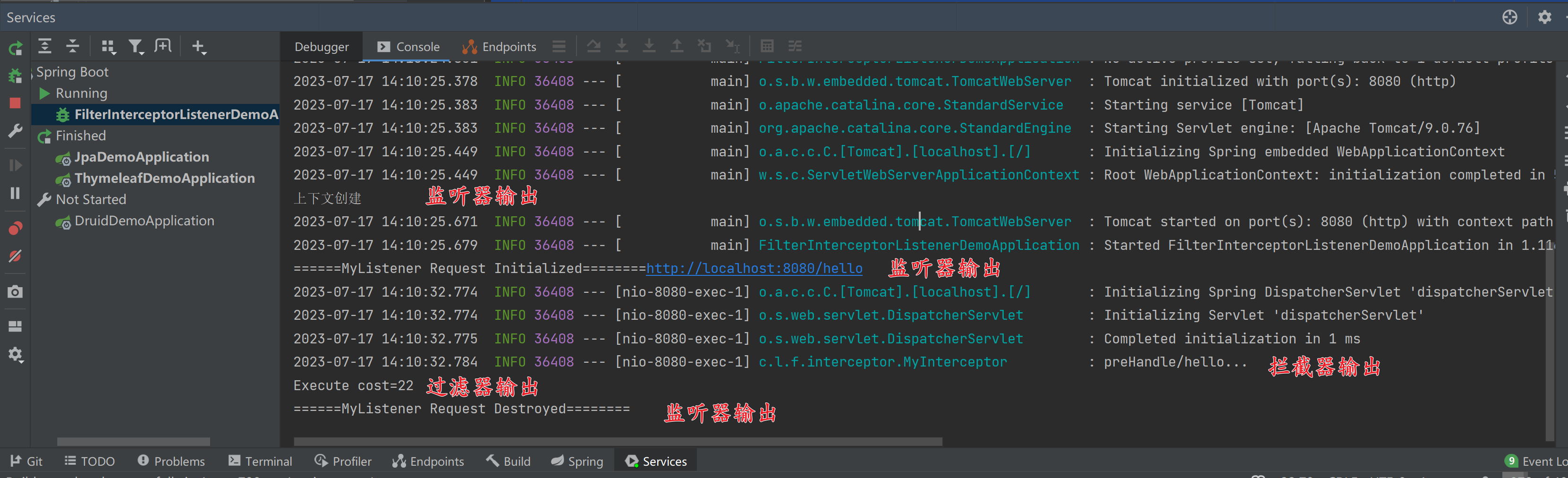
Task: Click the TomcatWebServer started on port line
Action: 923,222
